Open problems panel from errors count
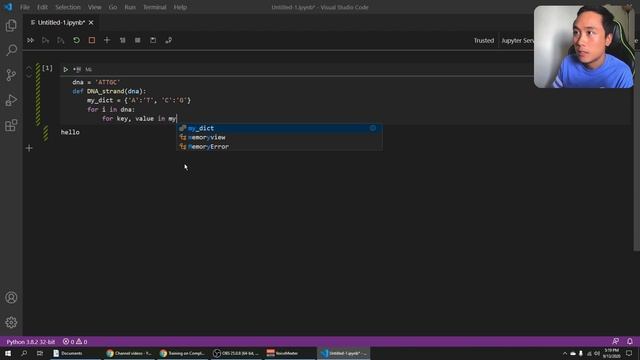 click(75, 342)
